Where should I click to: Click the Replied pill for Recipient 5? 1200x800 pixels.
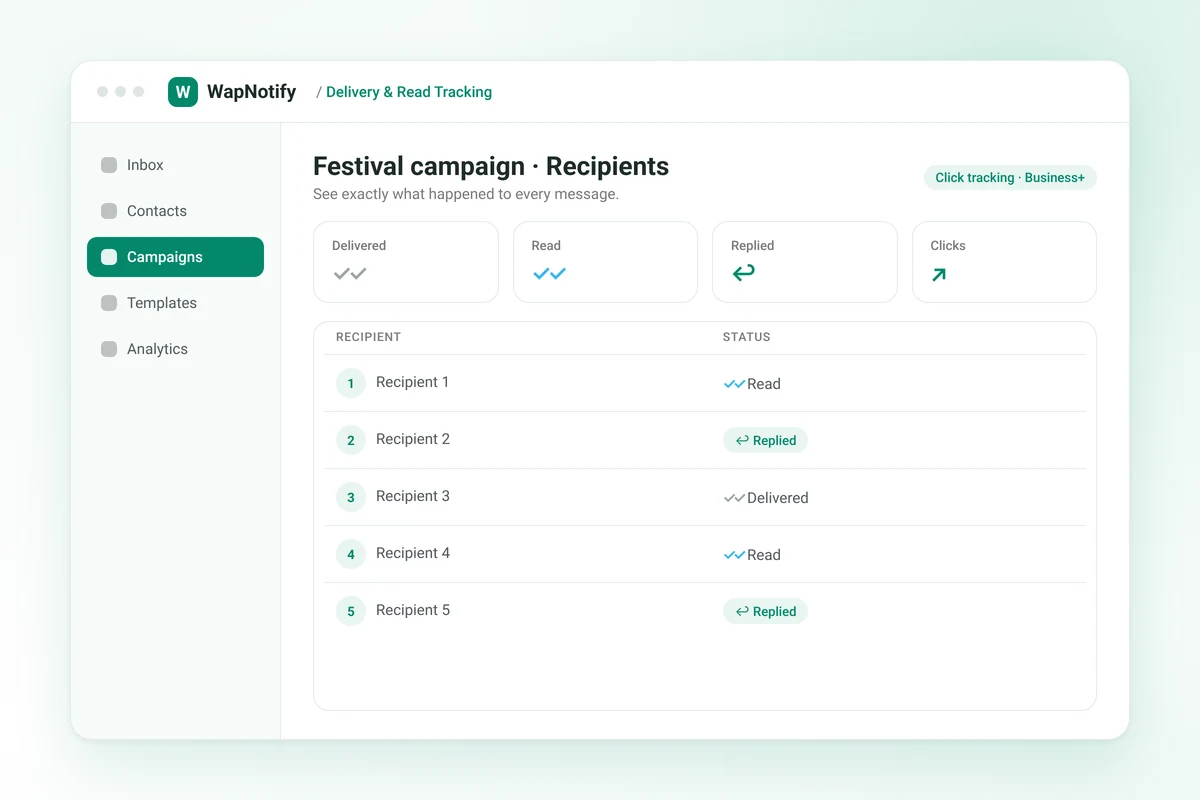tap(765, 611)
